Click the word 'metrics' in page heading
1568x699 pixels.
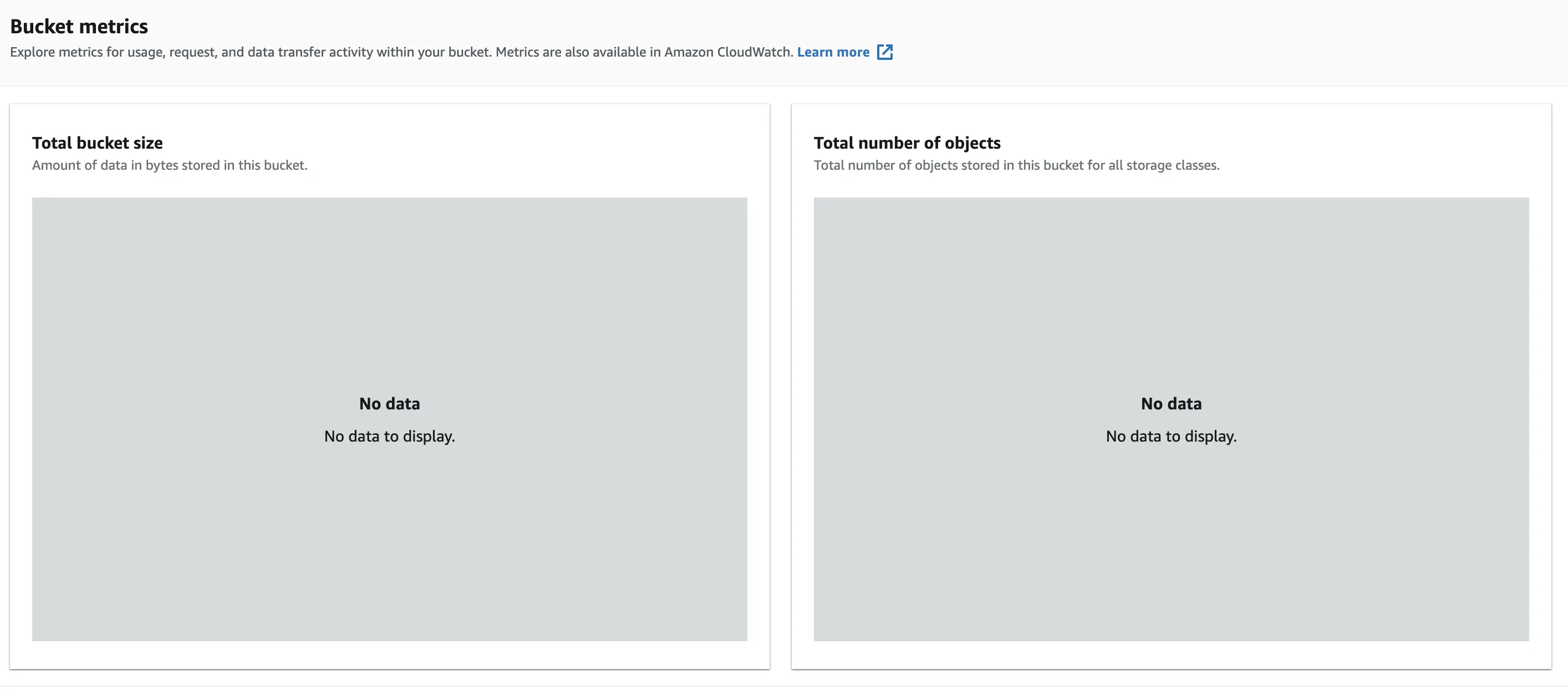point(113,26)
